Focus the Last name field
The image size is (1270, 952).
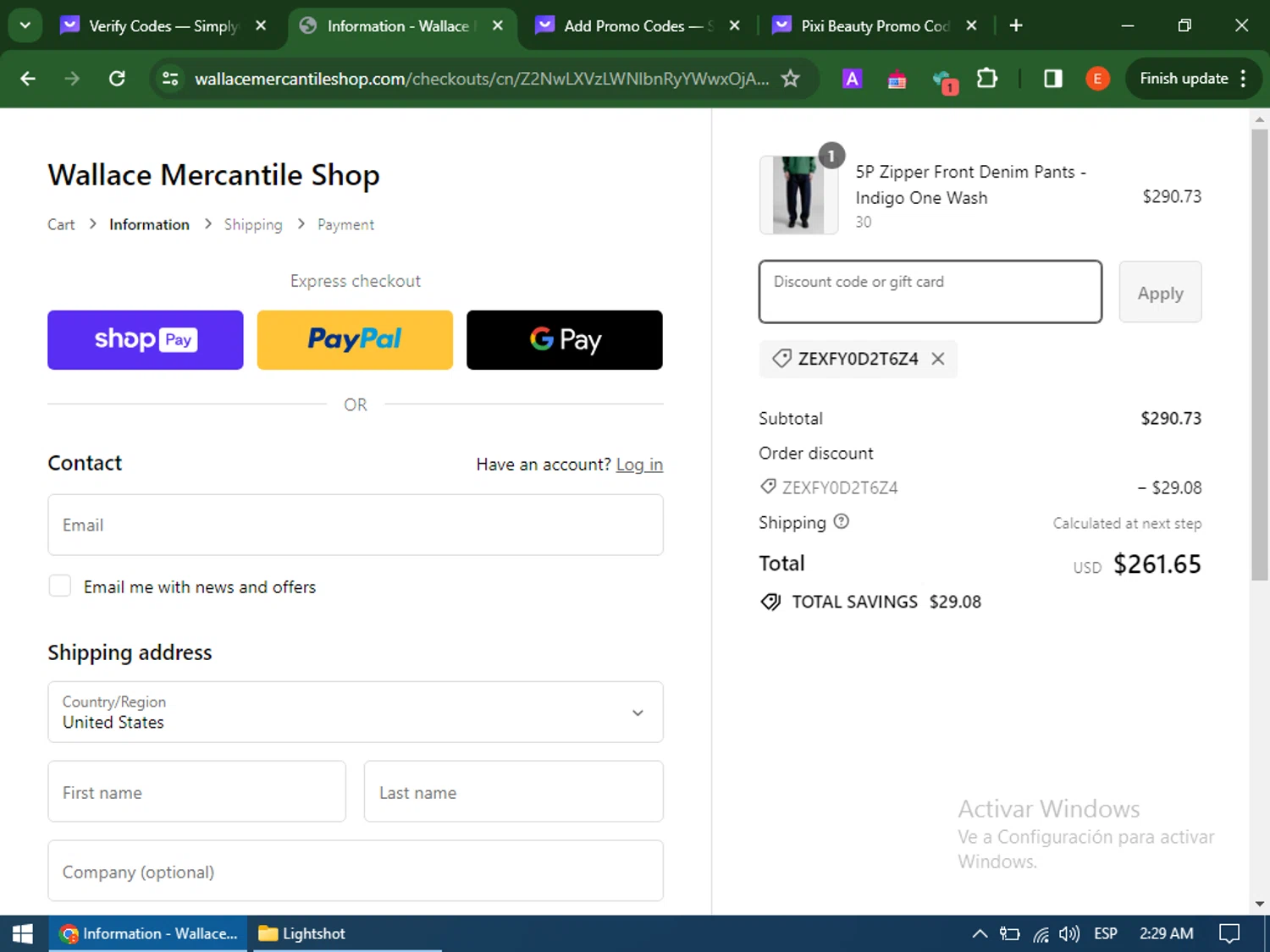coord(514,791)
